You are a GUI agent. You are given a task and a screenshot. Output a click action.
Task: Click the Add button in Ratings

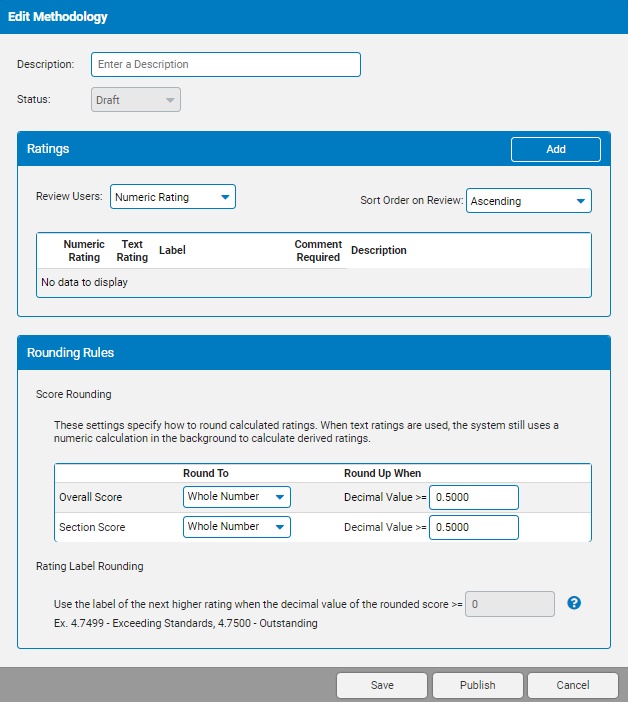pyautogui.click(x=555, y=149)
